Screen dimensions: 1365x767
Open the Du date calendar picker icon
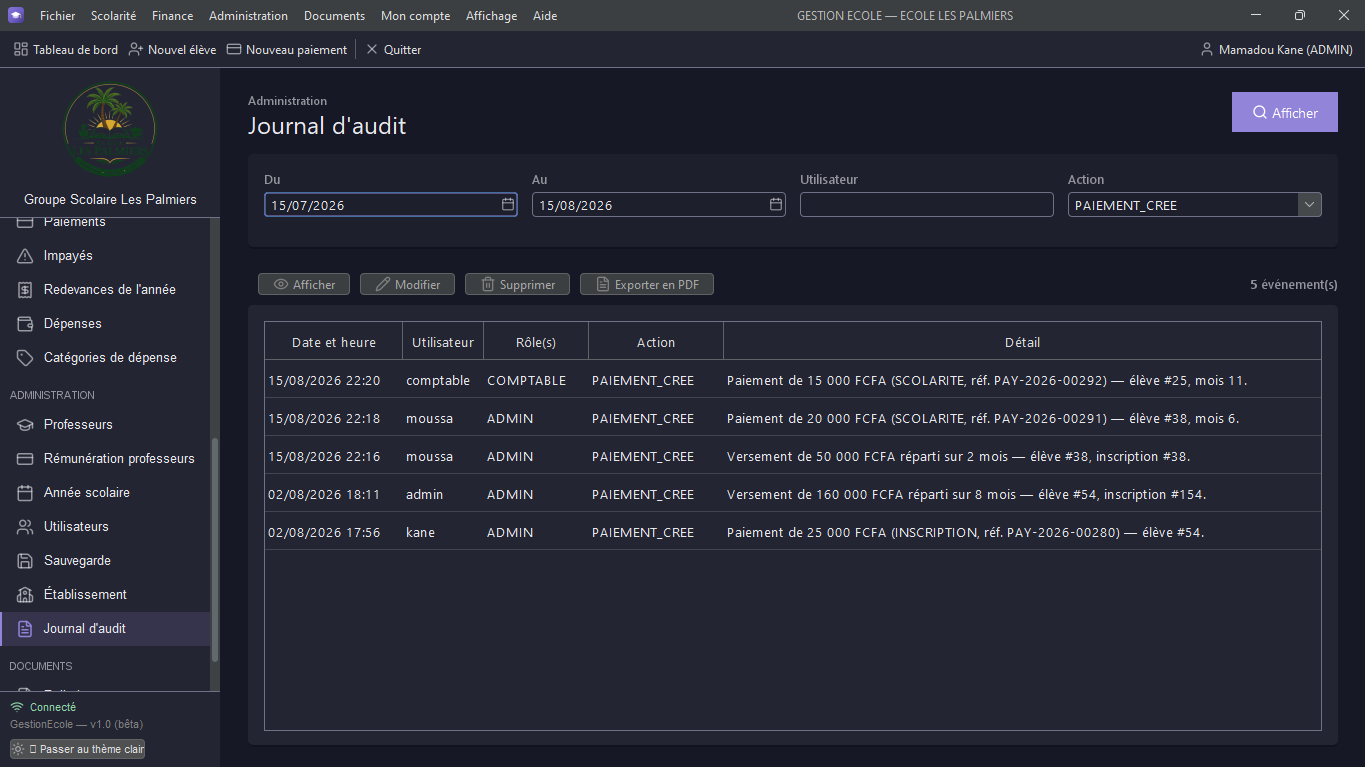click(508, 205)
